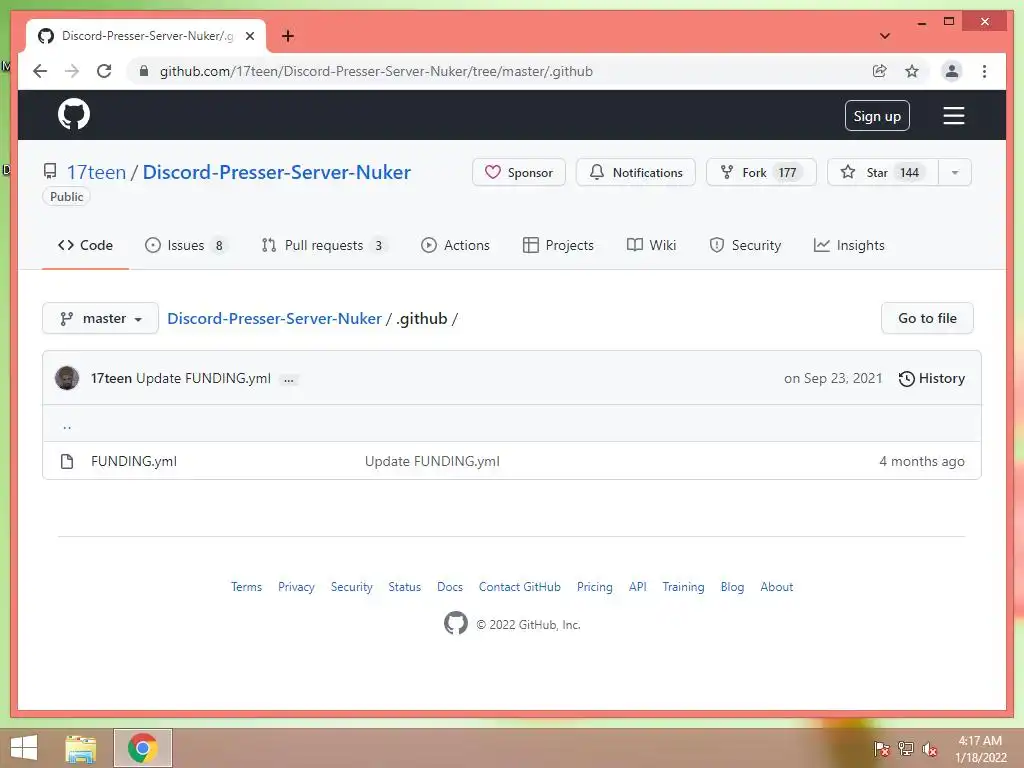Screen dimensions: 1024x768
Task: Click the volume tray icon
Action: (x=929, y=748)
